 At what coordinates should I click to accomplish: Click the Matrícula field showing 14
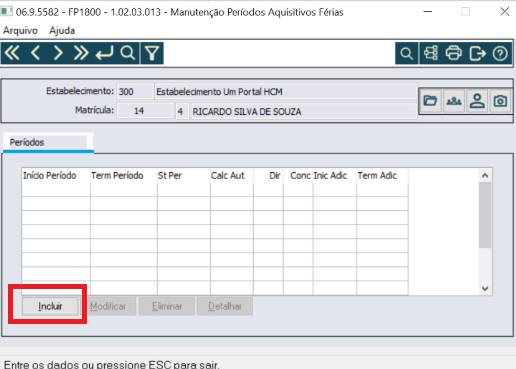pyautogui.click(x=145, y=111)
